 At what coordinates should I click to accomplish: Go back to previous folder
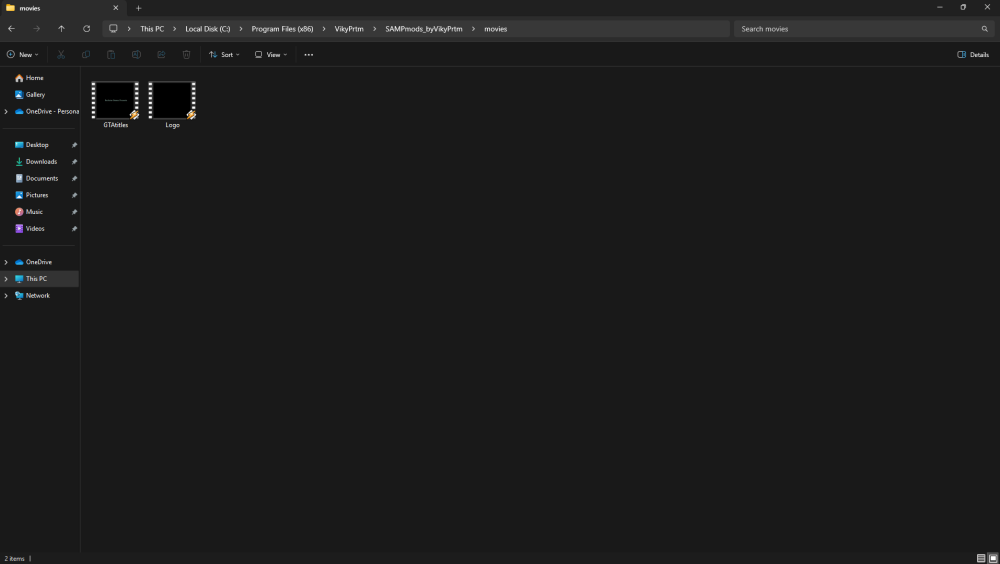(11, 29)
